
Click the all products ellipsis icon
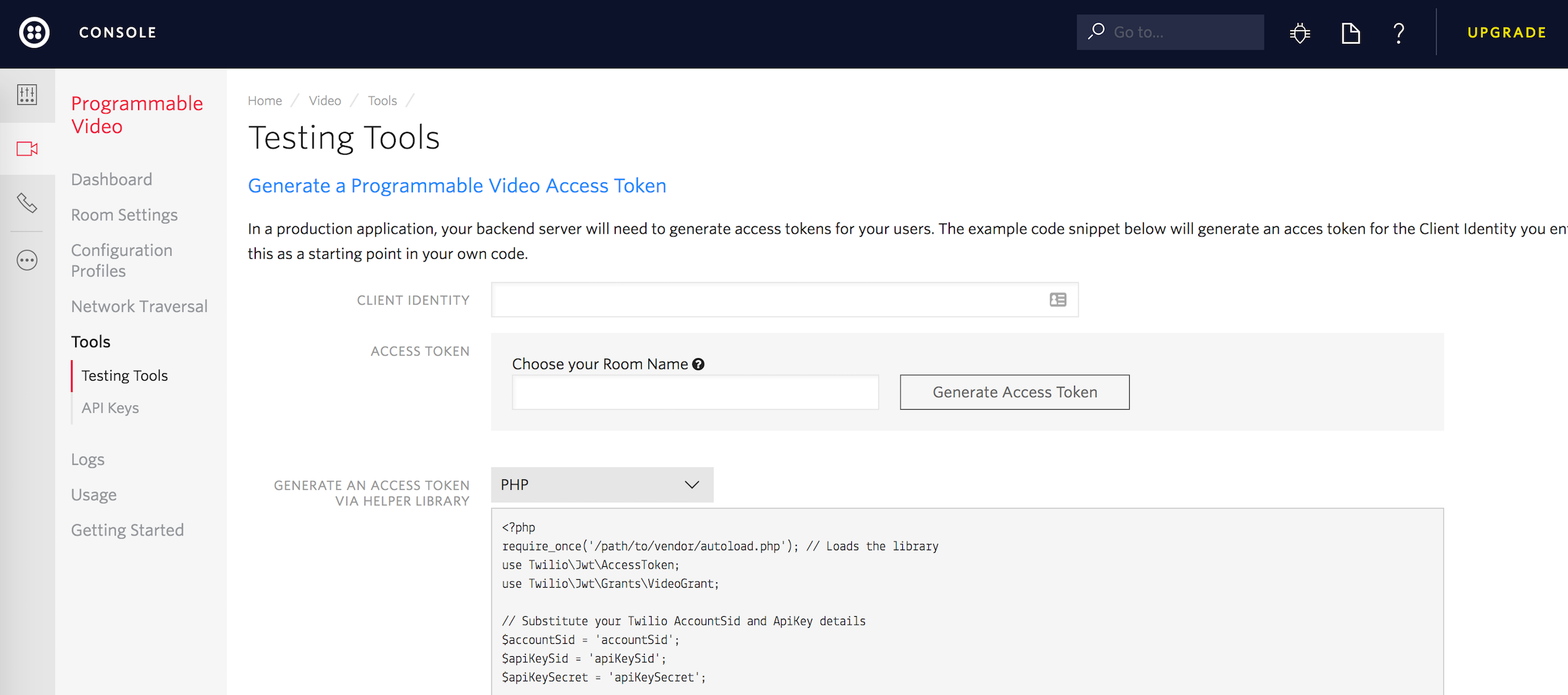coord(27,260)
